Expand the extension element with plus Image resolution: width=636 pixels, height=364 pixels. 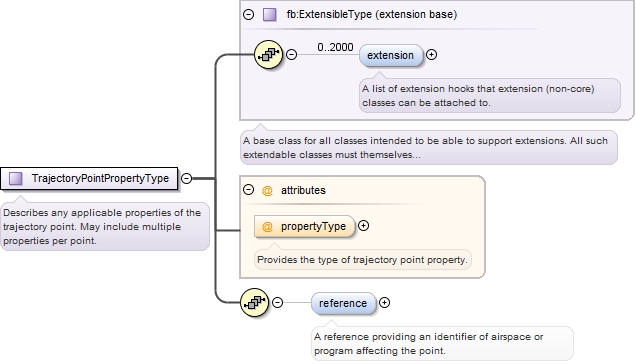432,54
